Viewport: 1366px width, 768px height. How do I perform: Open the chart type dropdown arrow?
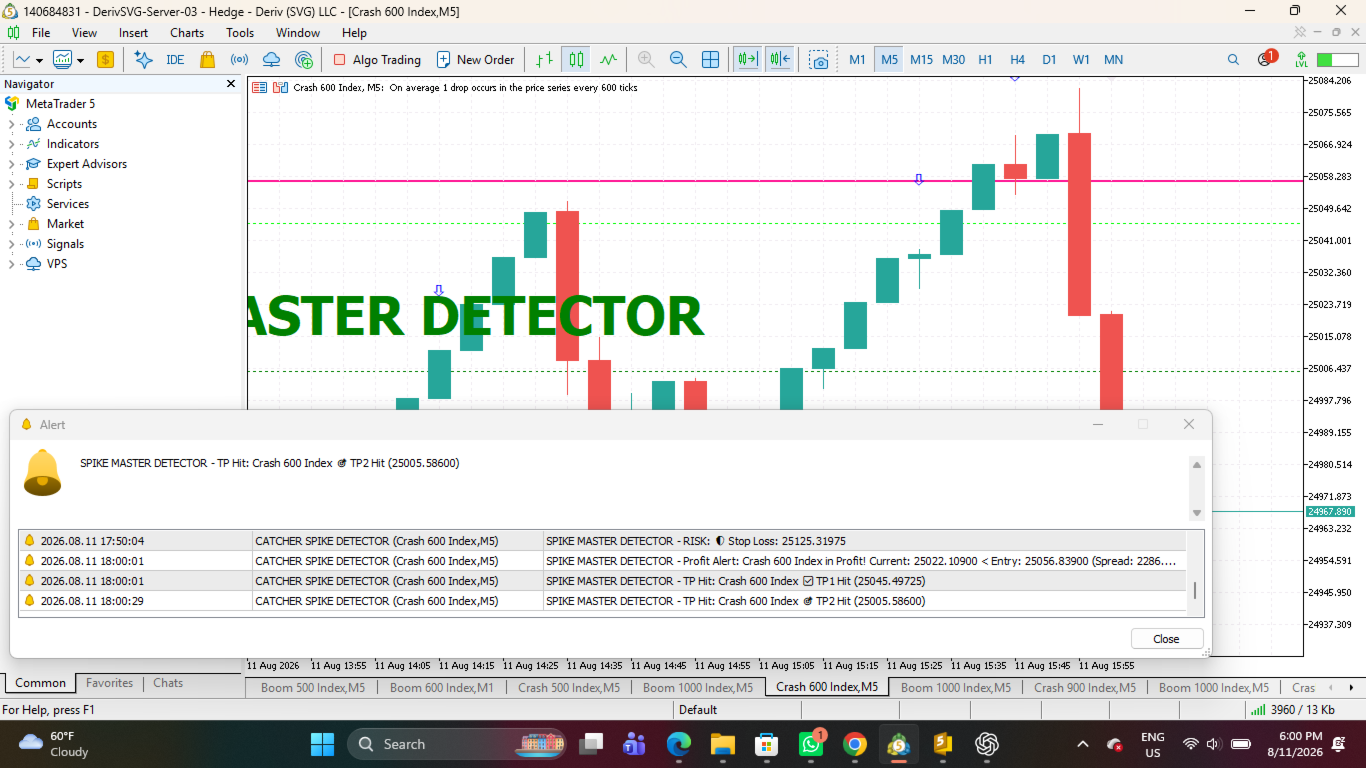(39, 60)
